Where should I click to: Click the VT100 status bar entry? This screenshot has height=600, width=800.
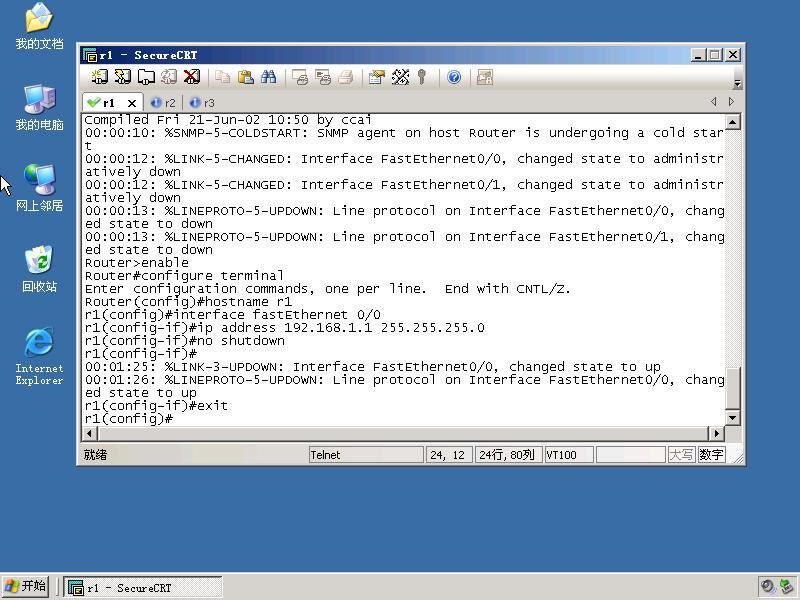[x=568, y=455]
